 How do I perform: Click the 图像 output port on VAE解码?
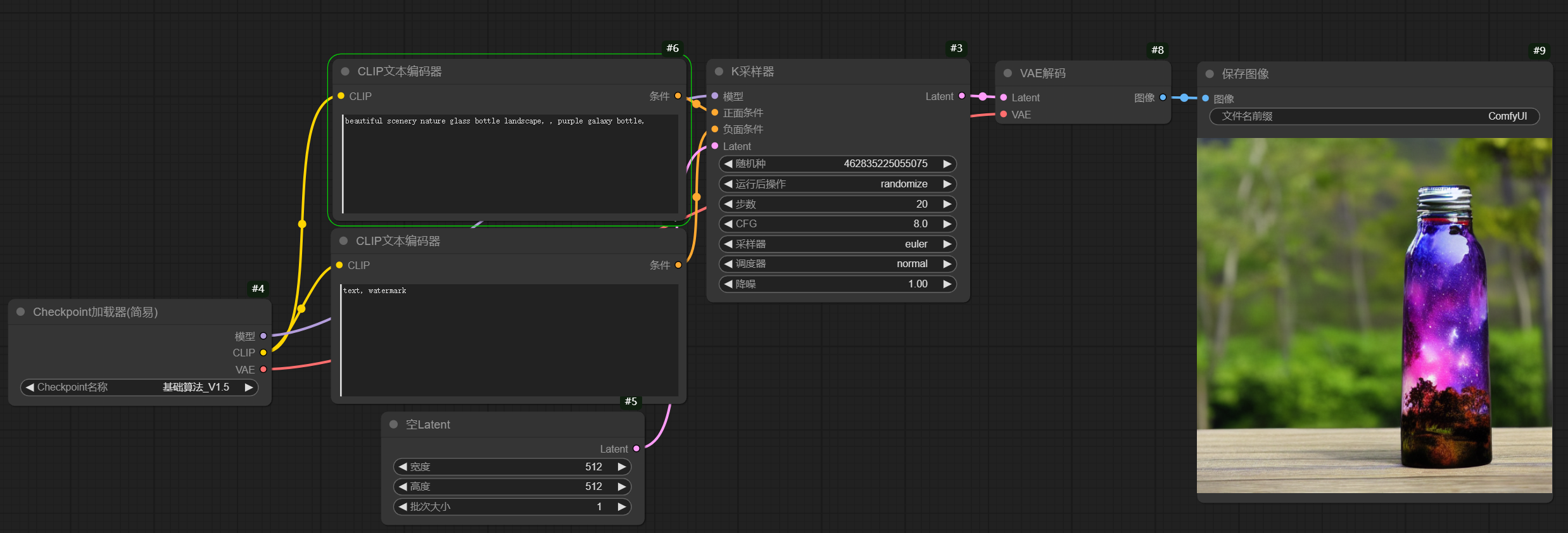pyautogui.click(x=1163, y=97)
